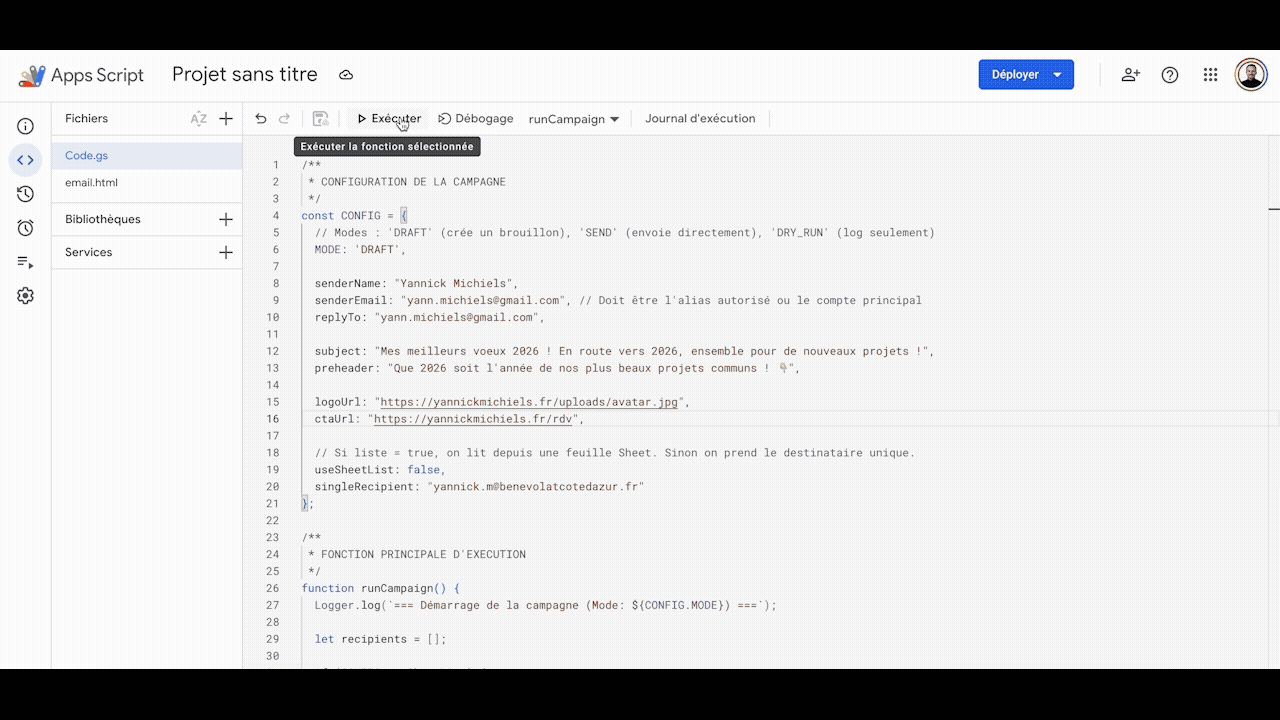Click the Exécuter run button
1280x720 pixels.
click(x=389, y=119)
